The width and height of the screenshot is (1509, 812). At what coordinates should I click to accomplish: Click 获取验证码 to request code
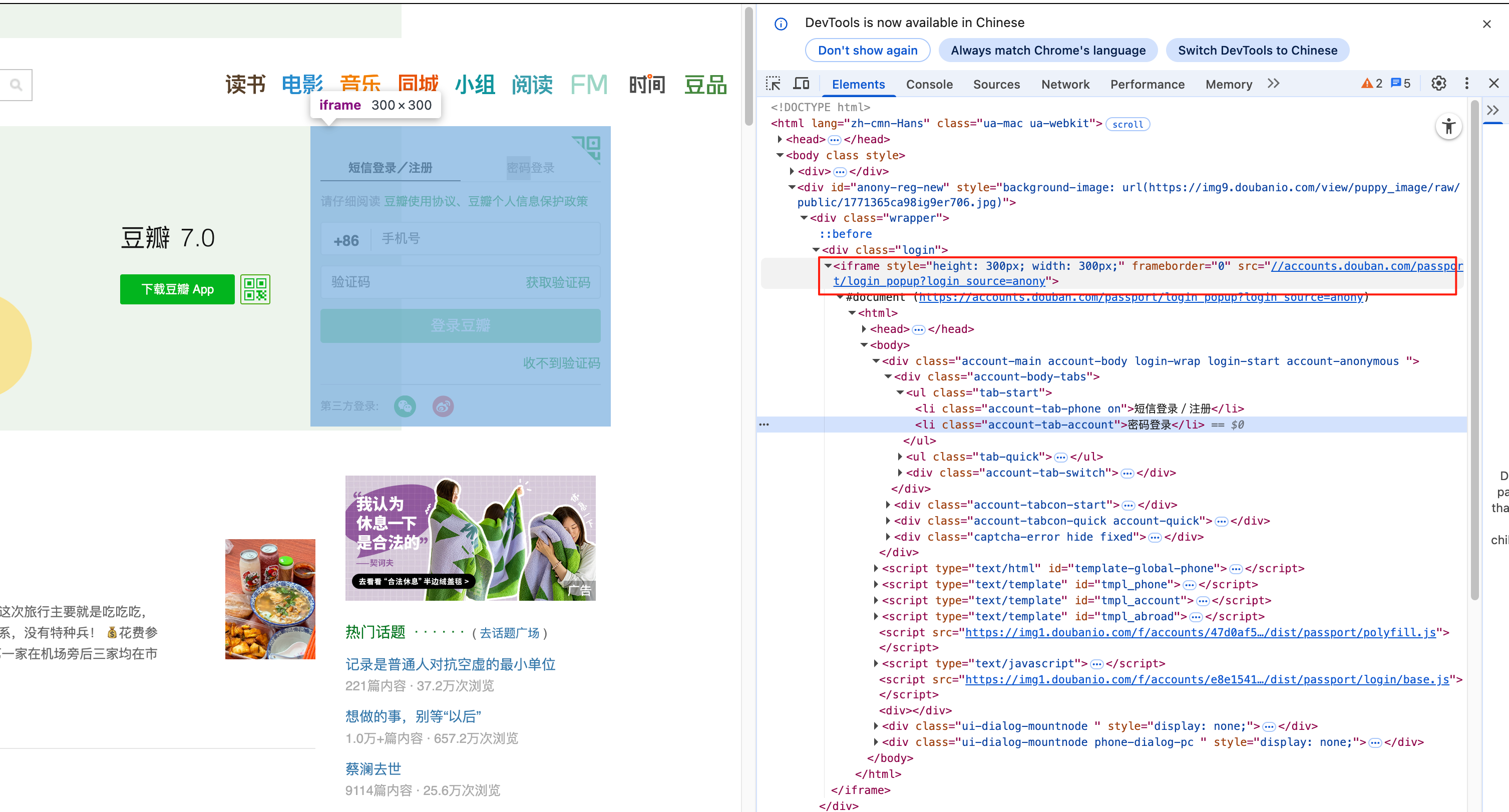[x=558, y=282]
